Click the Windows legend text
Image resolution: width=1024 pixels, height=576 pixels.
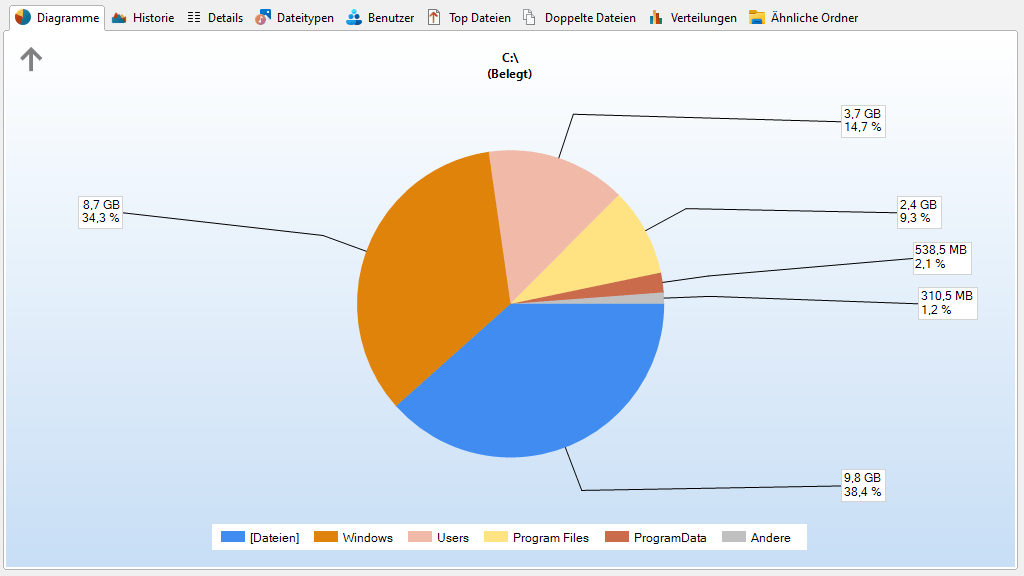click(x=368, y=537)
